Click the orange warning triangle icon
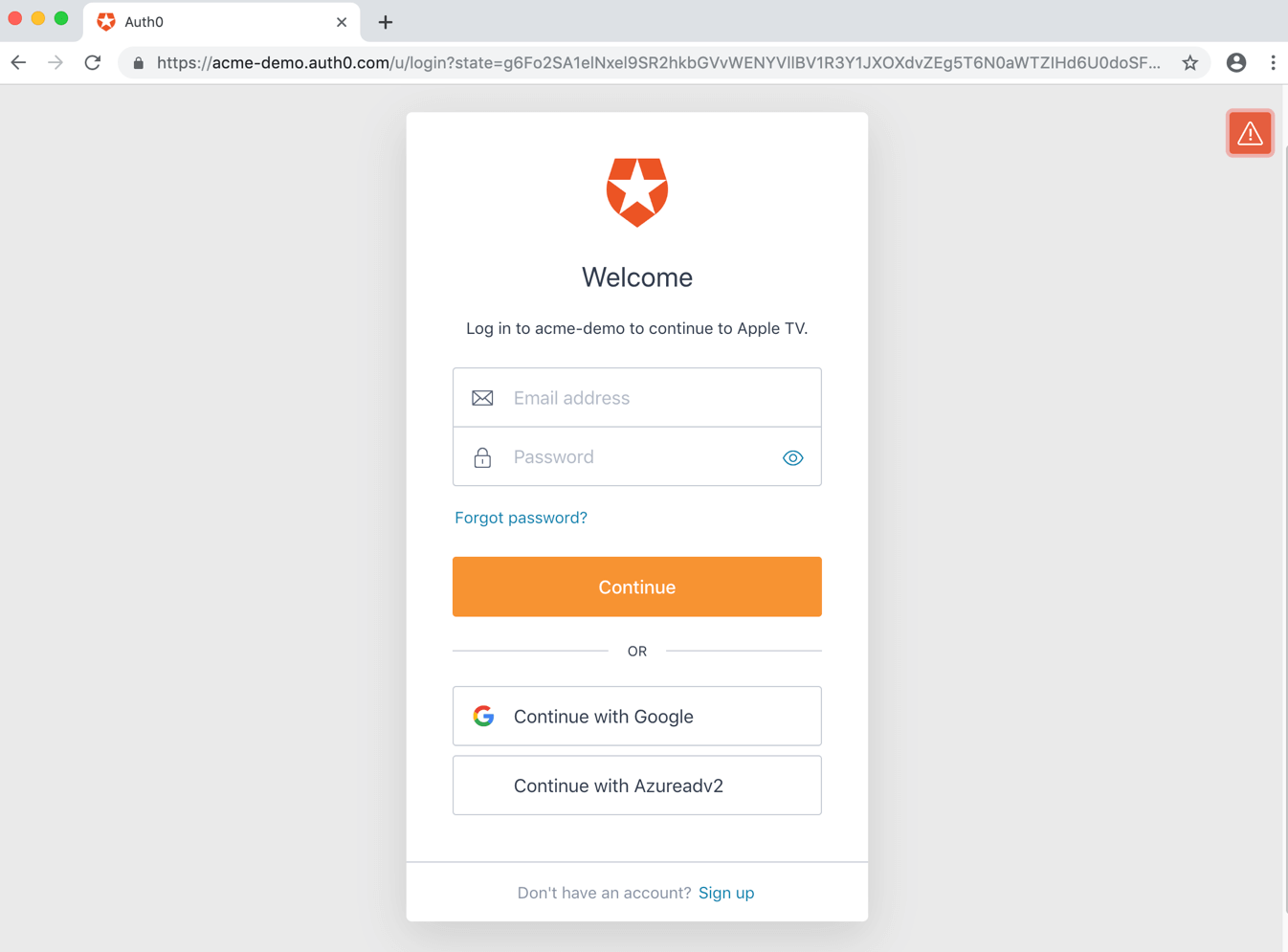 tap(1250, 133)
